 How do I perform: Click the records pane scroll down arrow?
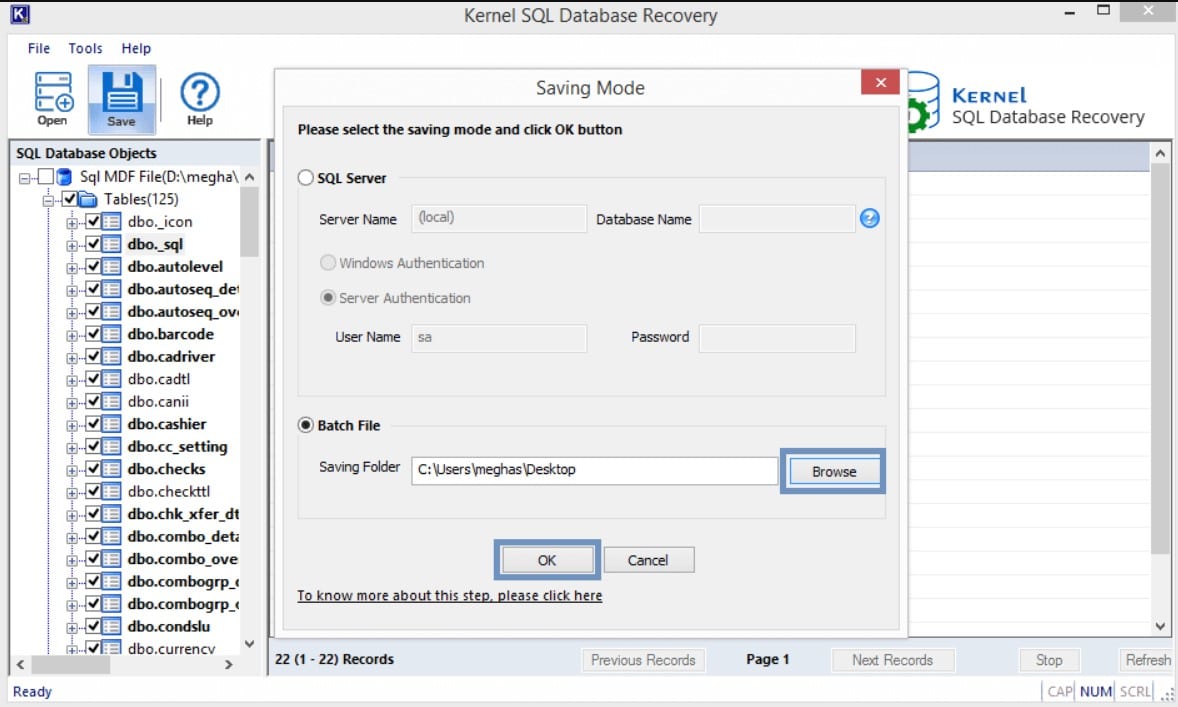pos(1160,626)
